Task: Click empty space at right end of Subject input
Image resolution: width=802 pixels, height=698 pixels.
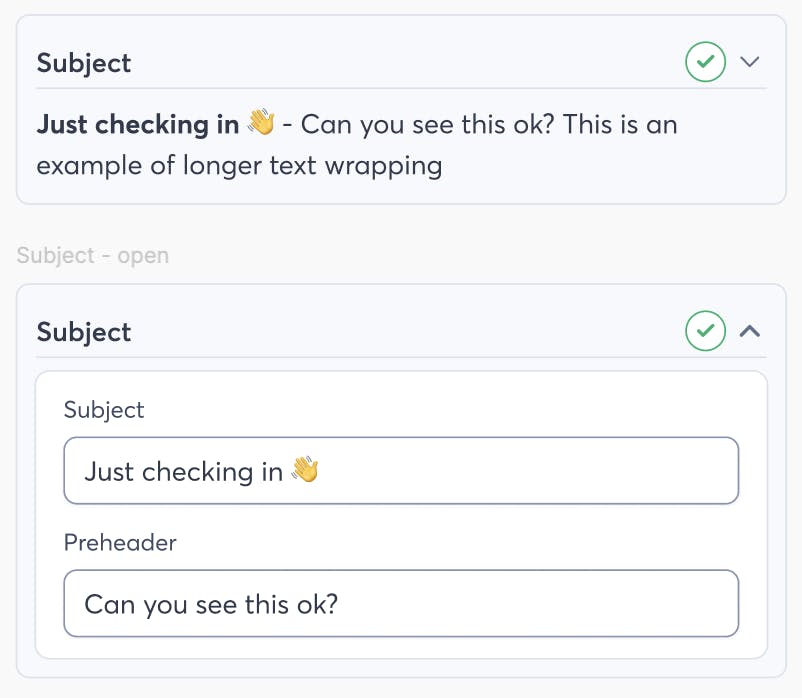Action: click(x=650, y=470)
